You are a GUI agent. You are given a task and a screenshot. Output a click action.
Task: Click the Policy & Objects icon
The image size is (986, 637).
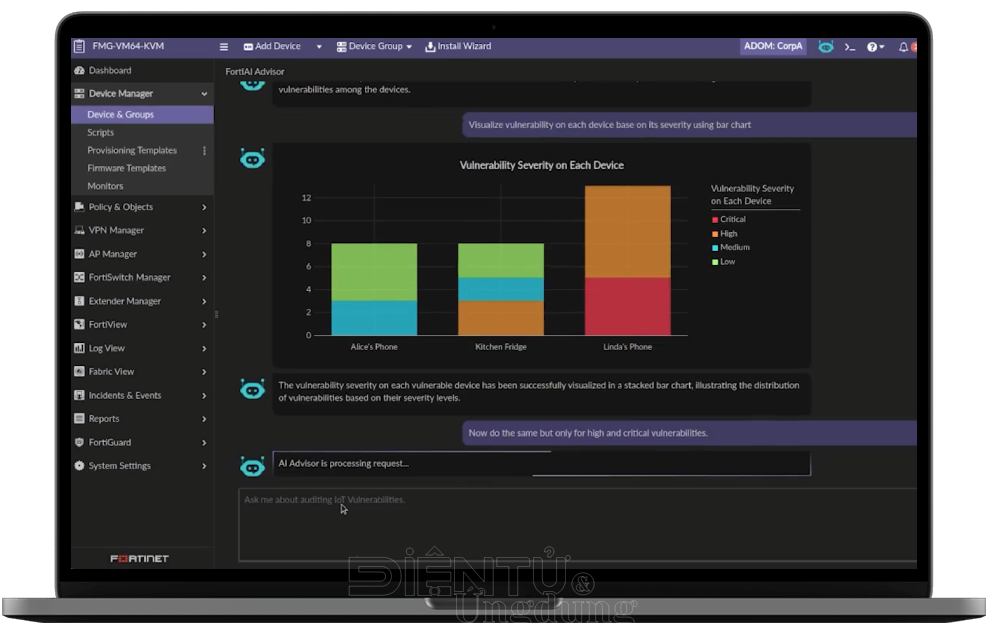(79, 207)
